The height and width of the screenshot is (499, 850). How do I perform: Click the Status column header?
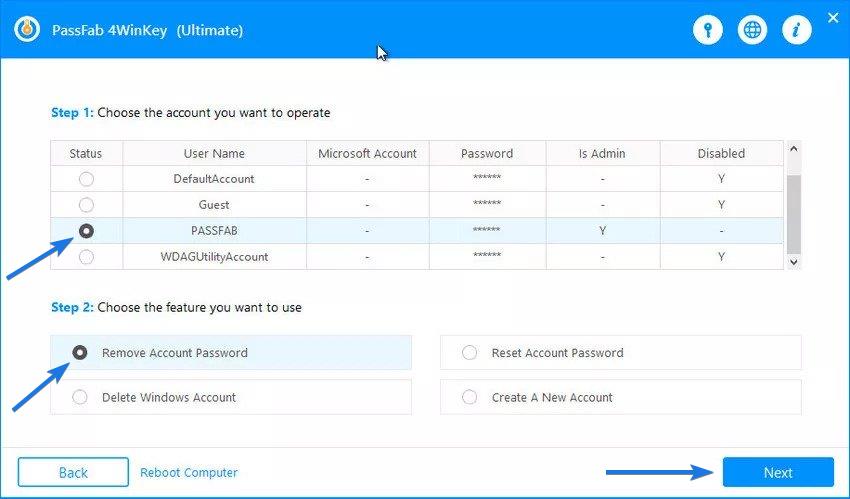coord(86,153)
